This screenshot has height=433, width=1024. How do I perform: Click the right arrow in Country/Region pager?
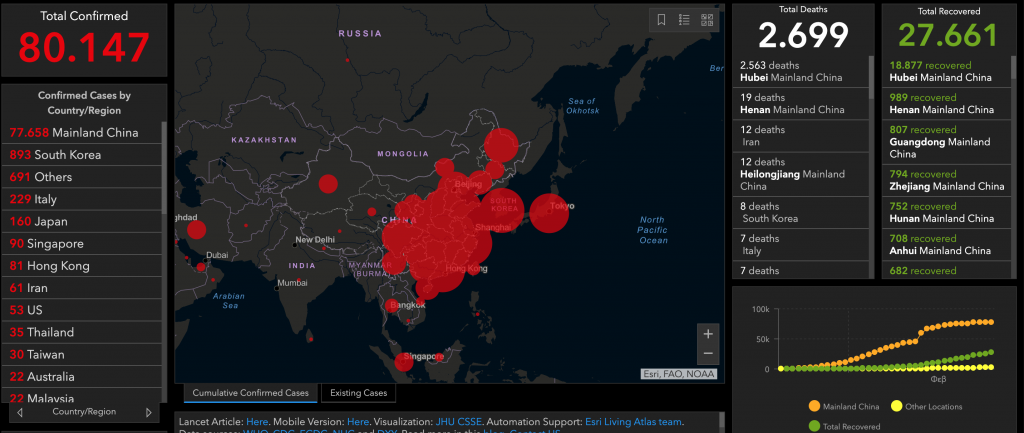(149, 412)
